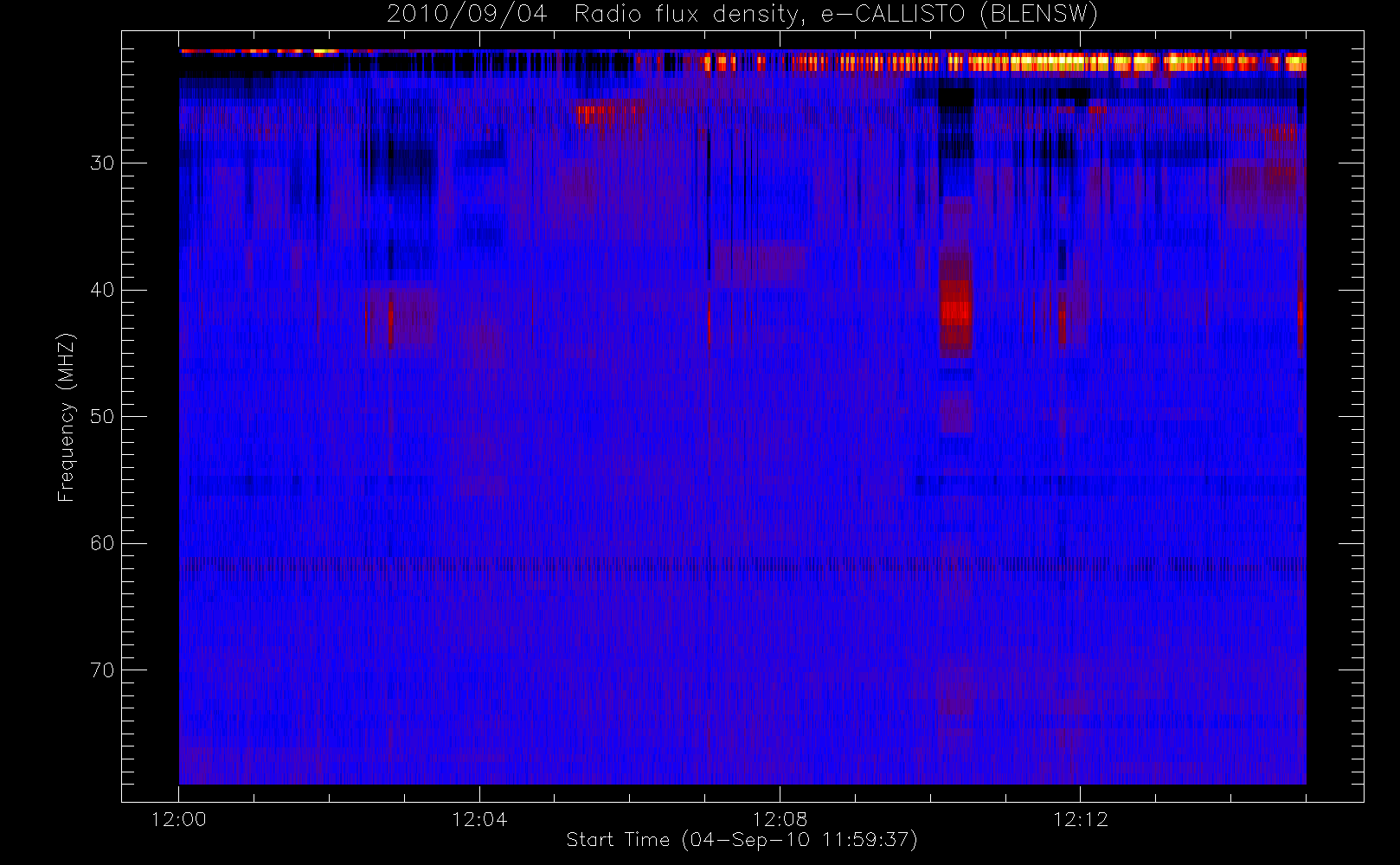Click the 'Frequency (MHZ)' axis label

[66, 417]
